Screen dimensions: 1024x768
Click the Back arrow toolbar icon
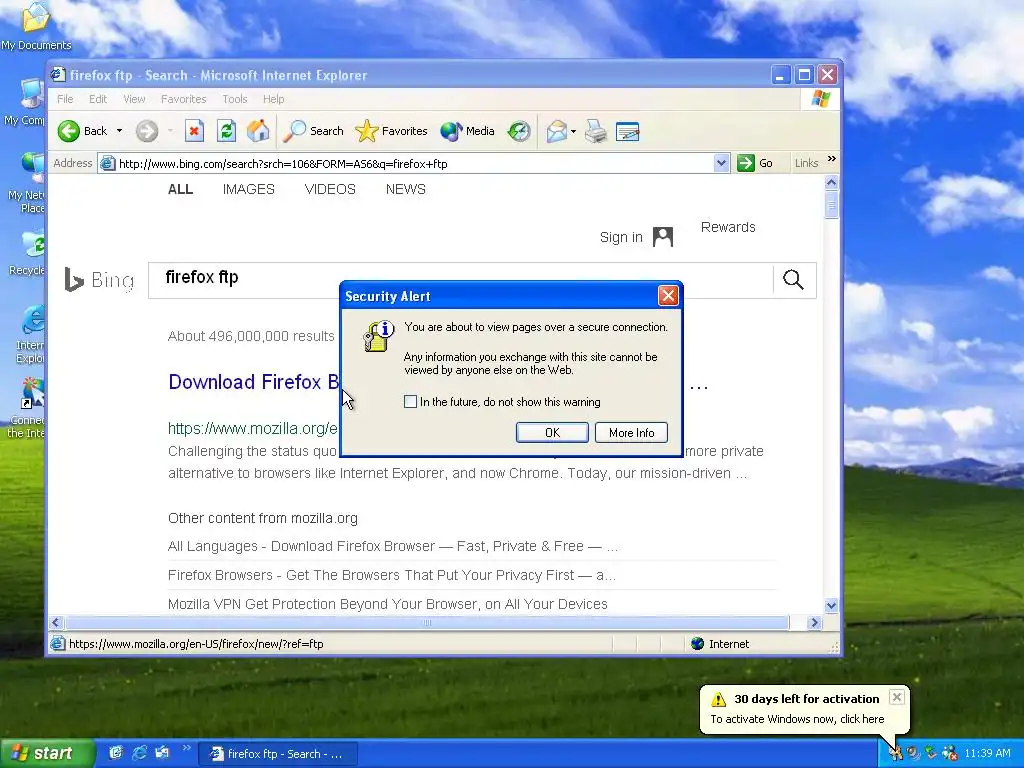[x=69, y=131]
